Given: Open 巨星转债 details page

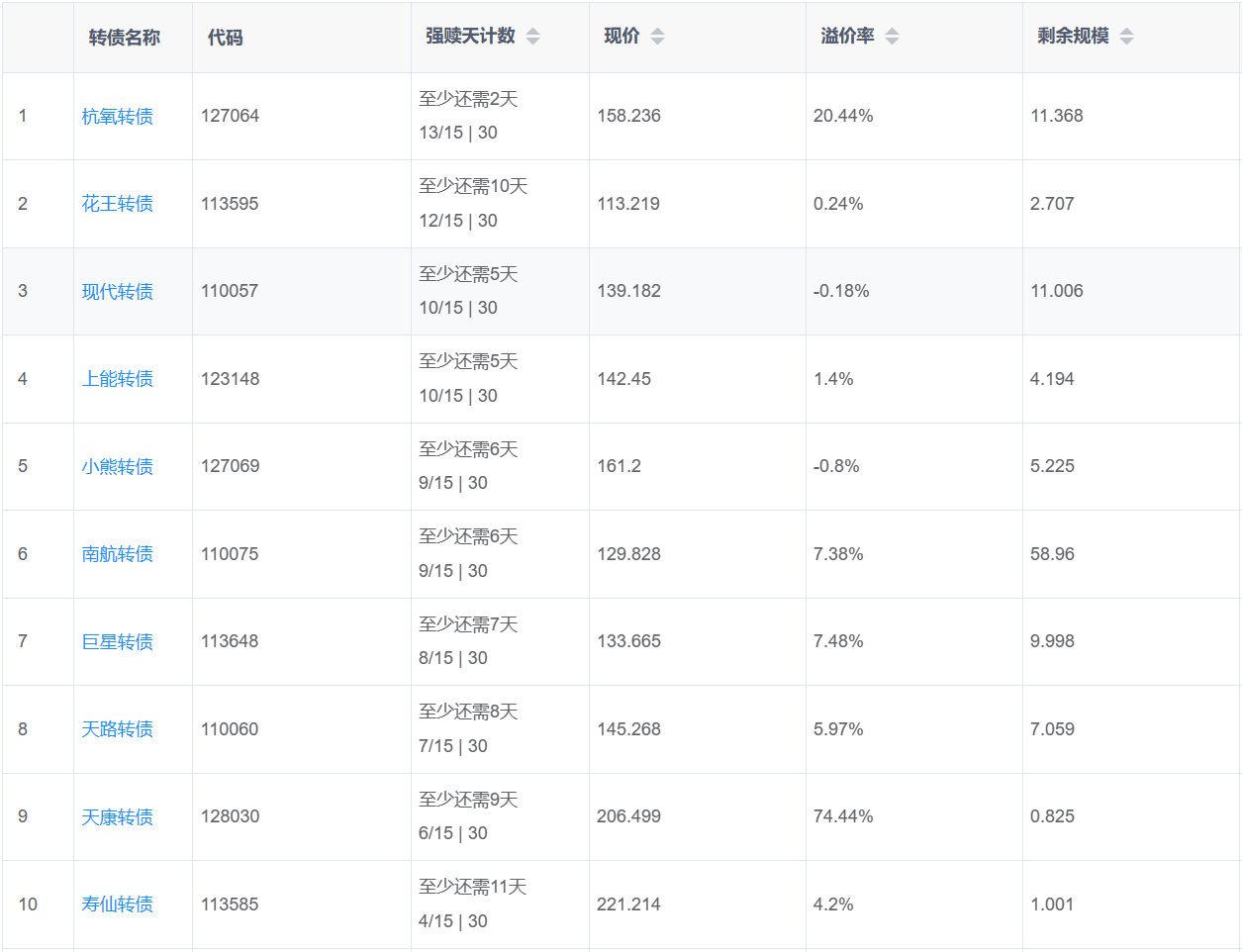Looking at the screenshot, I should coord(117,642).
